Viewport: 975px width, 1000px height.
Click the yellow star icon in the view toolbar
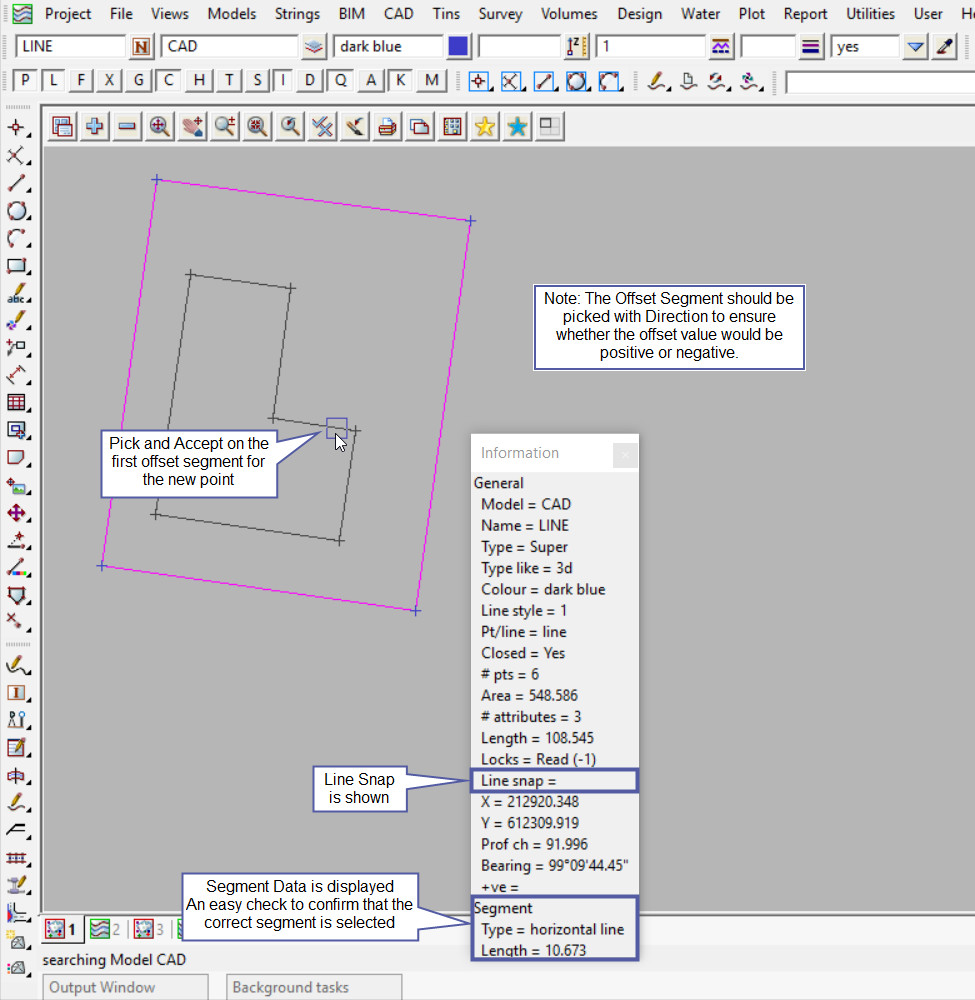click(x=485, y=126)
